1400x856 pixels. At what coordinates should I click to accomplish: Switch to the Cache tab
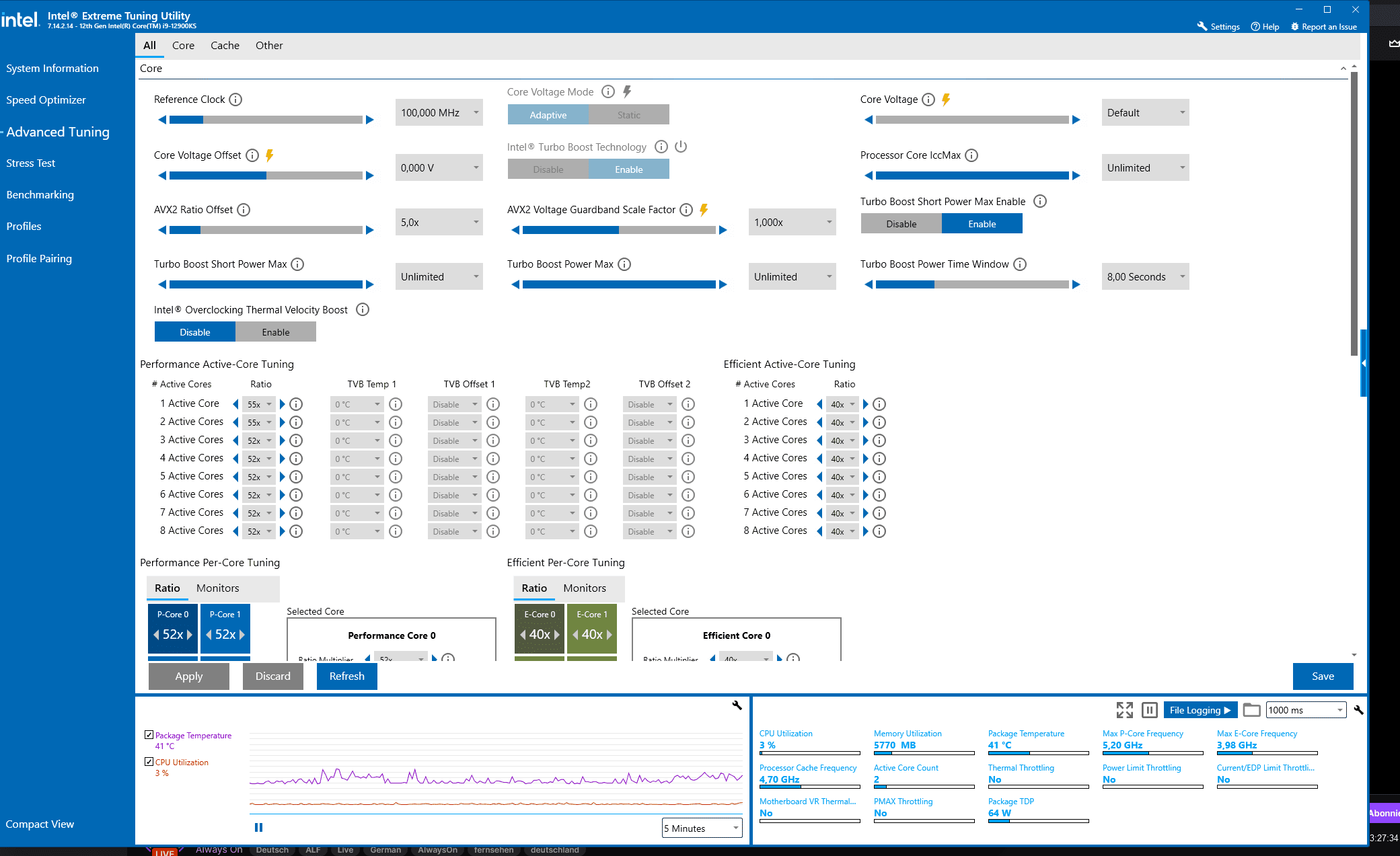click(x=225, y=46)
